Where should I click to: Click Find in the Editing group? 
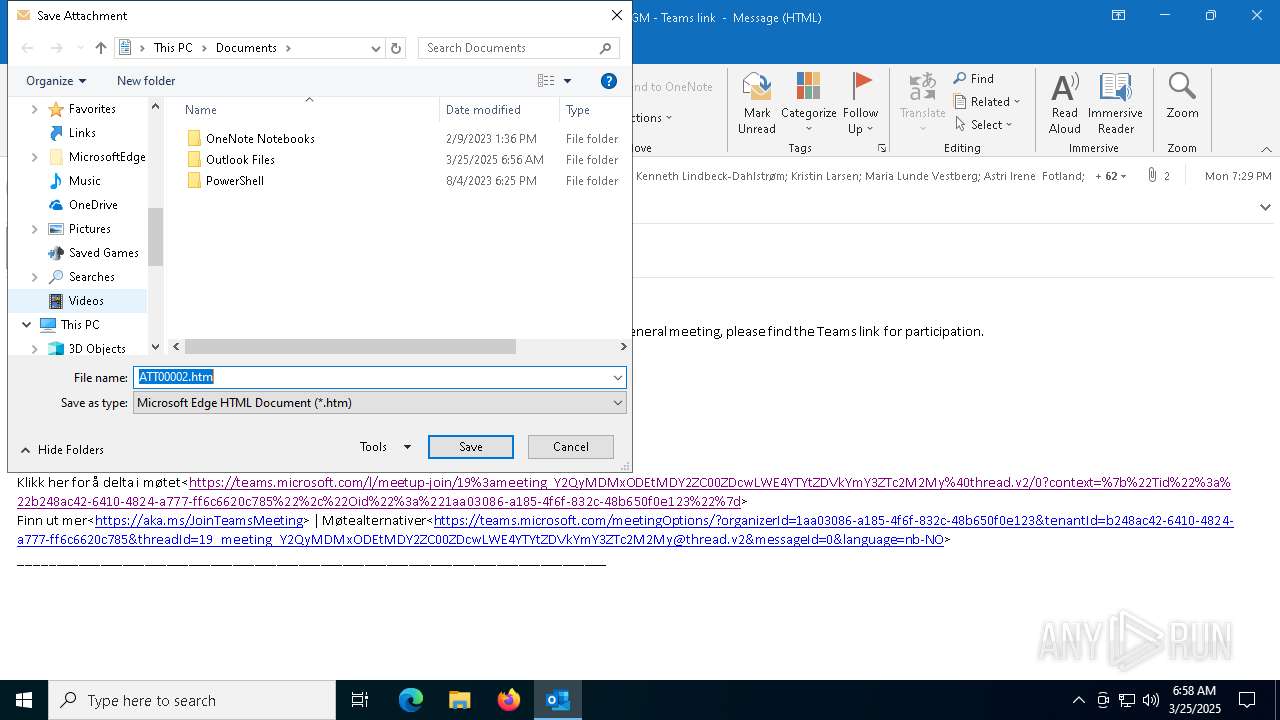(974, 78)
